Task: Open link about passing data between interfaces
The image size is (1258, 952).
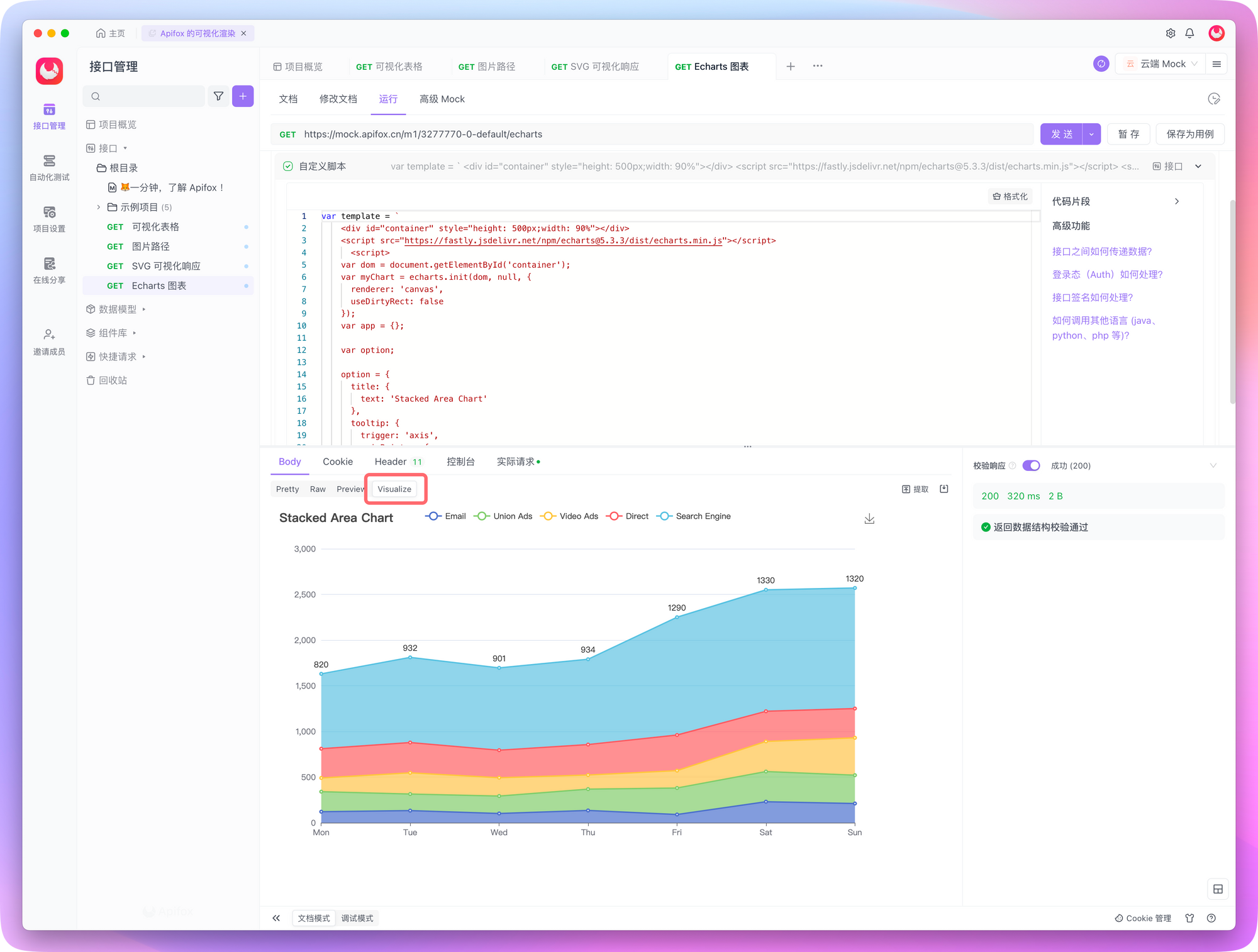Action: (x=1102, y=252)
